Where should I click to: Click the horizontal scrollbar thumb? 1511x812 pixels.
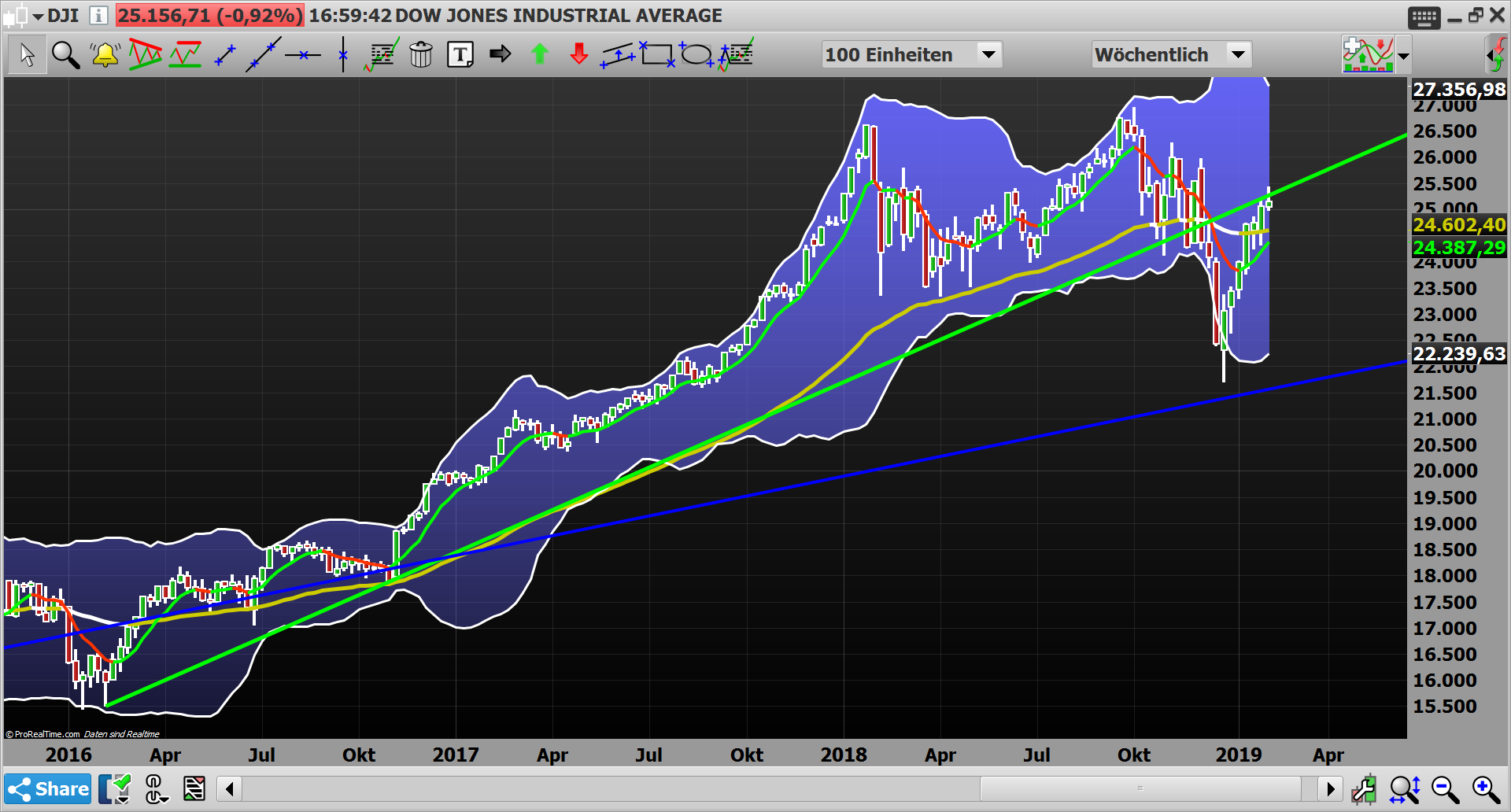[1140, 788]
